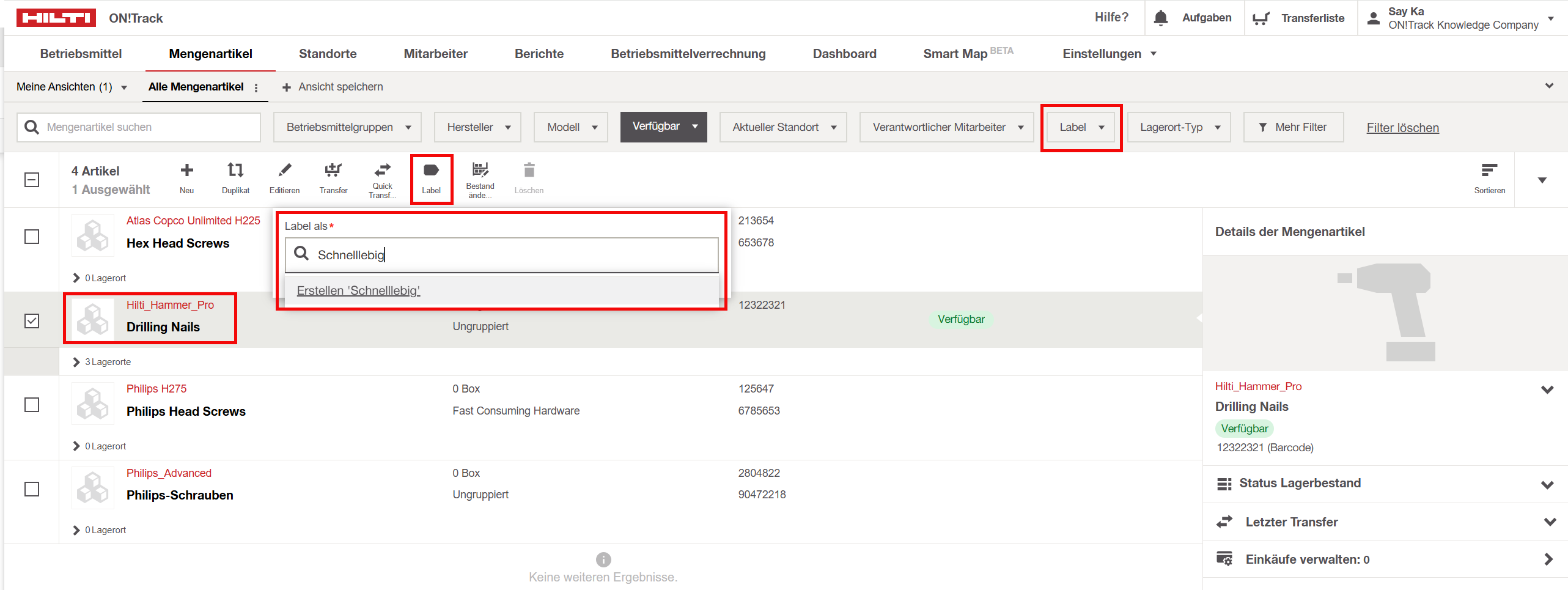Check the Hex Head Screws row checkbox
Screen dimensions: 1568x590
[32, 237]
